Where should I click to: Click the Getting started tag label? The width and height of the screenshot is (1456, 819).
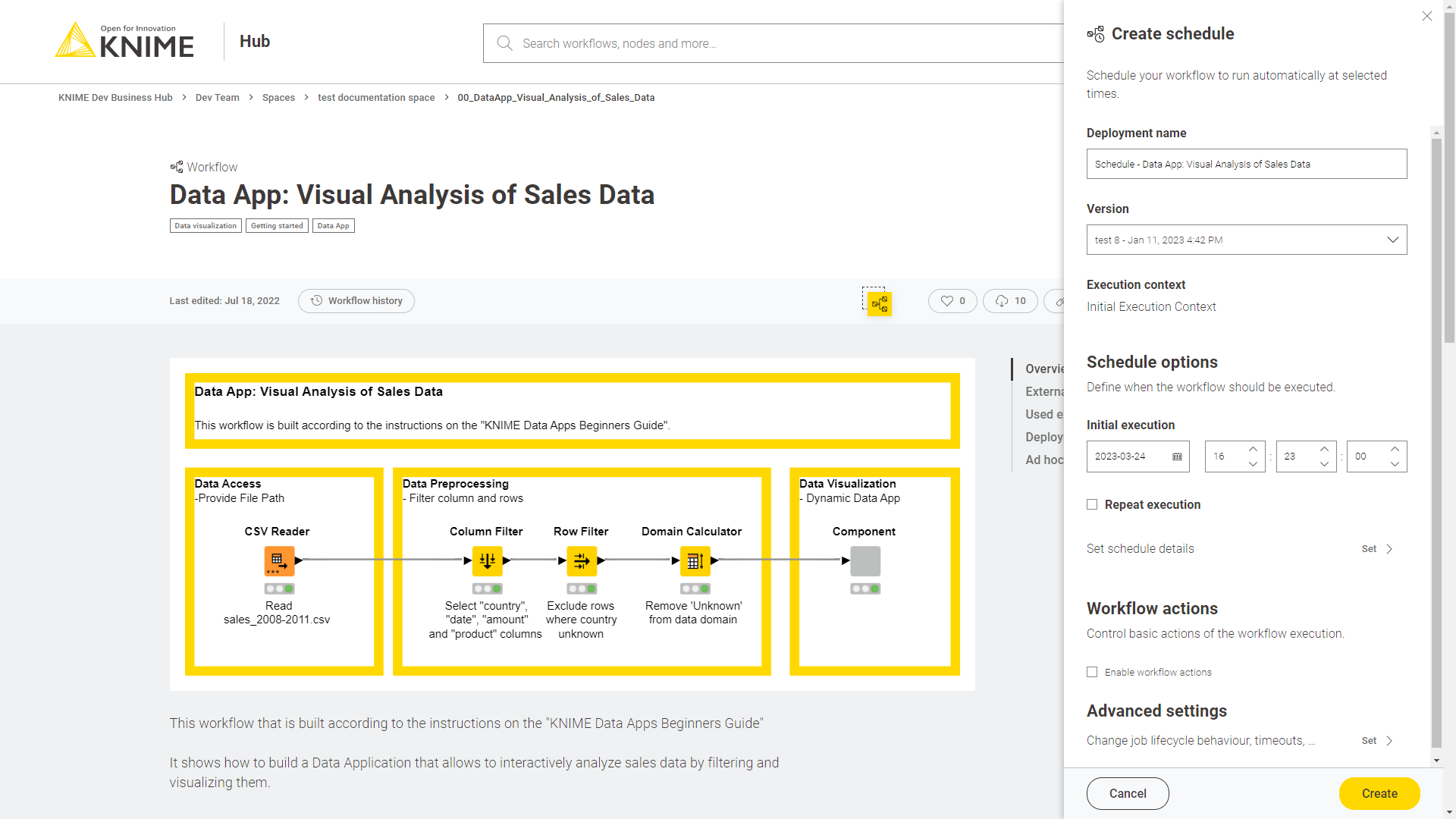[277, 225]
